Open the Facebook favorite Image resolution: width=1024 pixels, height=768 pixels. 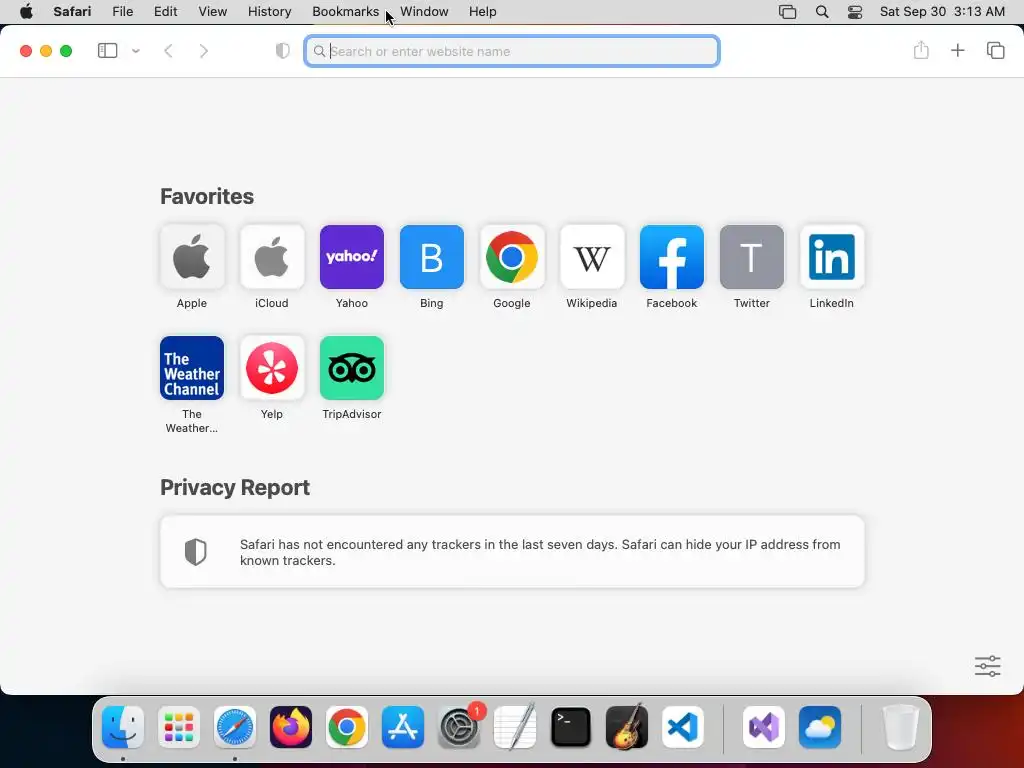click(x=672, y=257)
